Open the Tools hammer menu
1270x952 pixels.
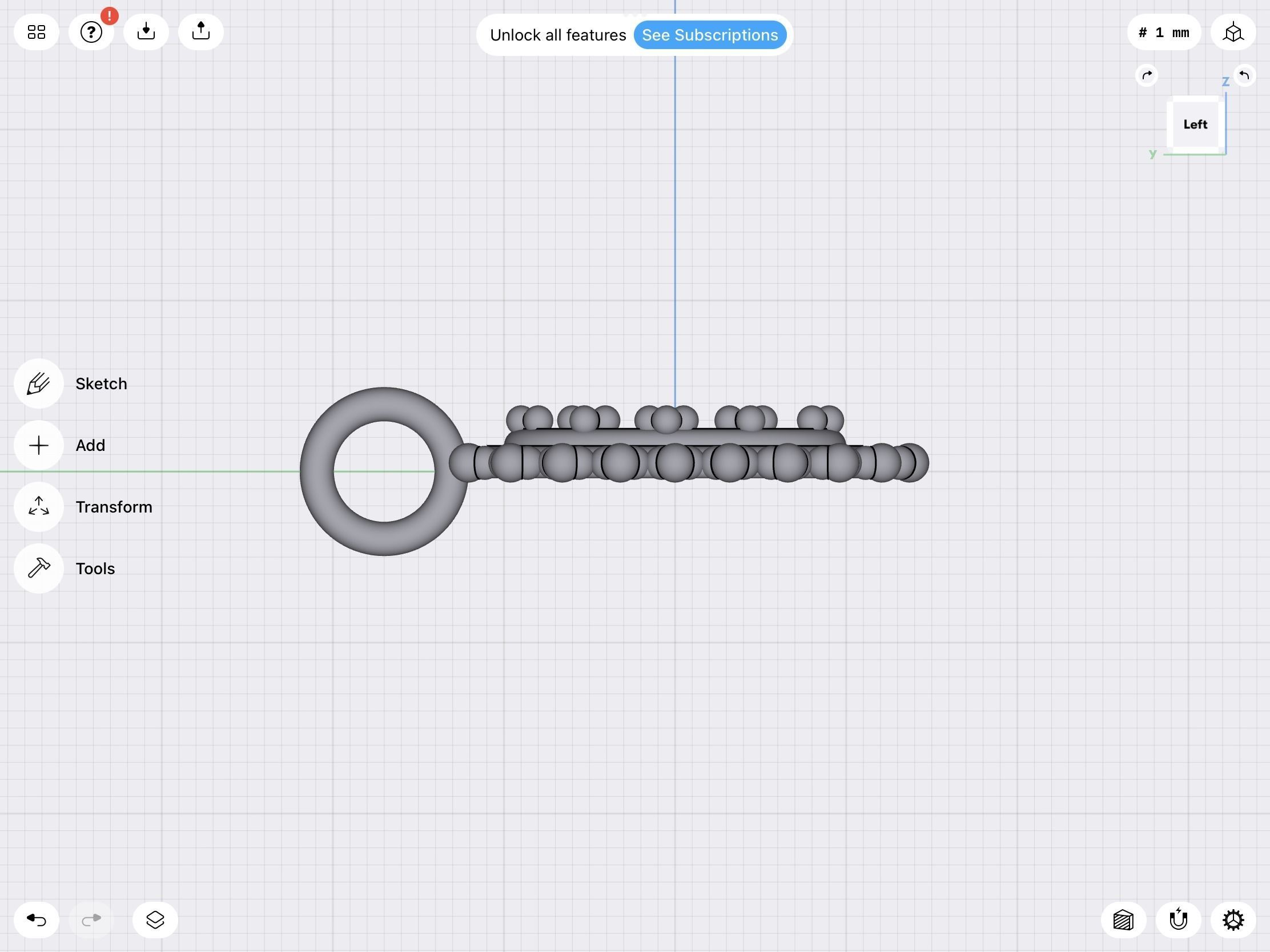(x=38, y=568)
